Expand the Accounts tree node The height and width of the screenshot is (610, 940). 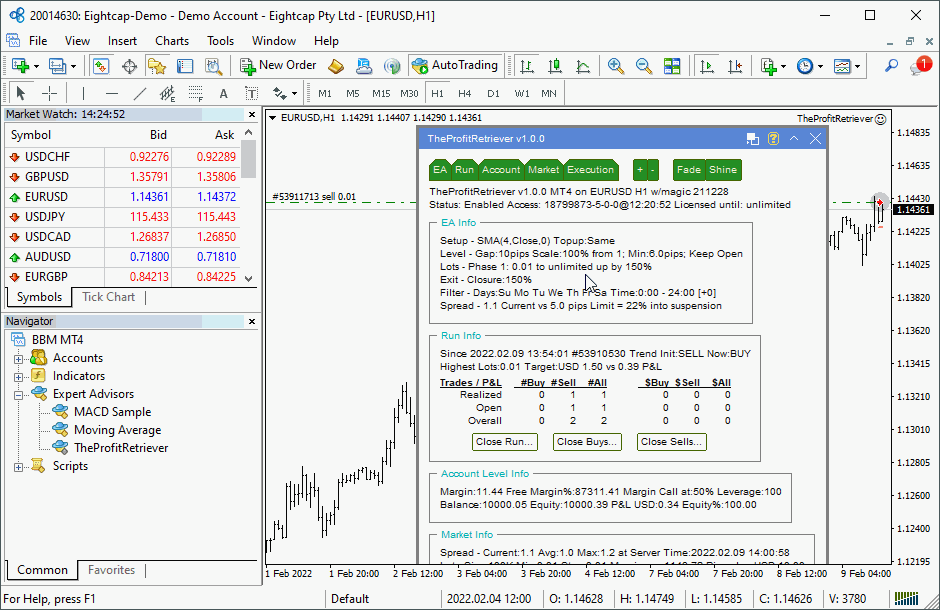(19, 358)
